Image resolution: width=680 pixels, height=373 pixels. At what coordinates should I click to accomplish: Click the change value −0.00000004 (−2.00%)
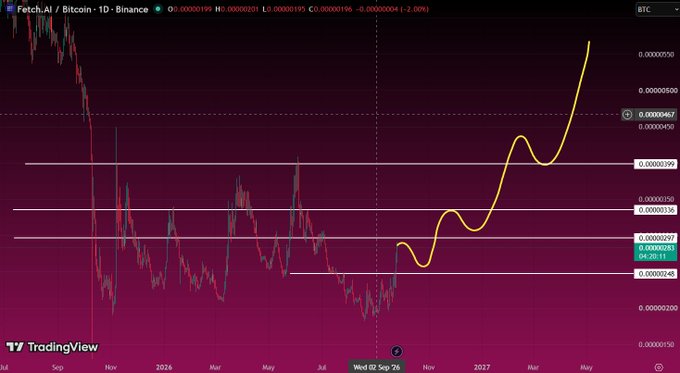tap(392, 9)
